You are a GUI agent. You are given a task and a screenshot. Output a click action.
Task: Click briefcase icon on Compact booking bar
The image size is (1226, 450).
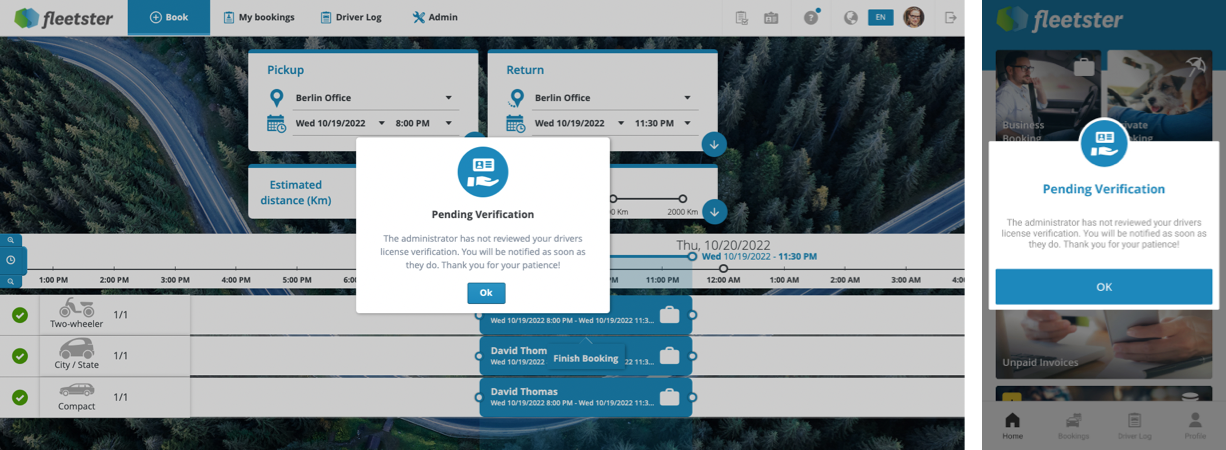click(669, 397)
